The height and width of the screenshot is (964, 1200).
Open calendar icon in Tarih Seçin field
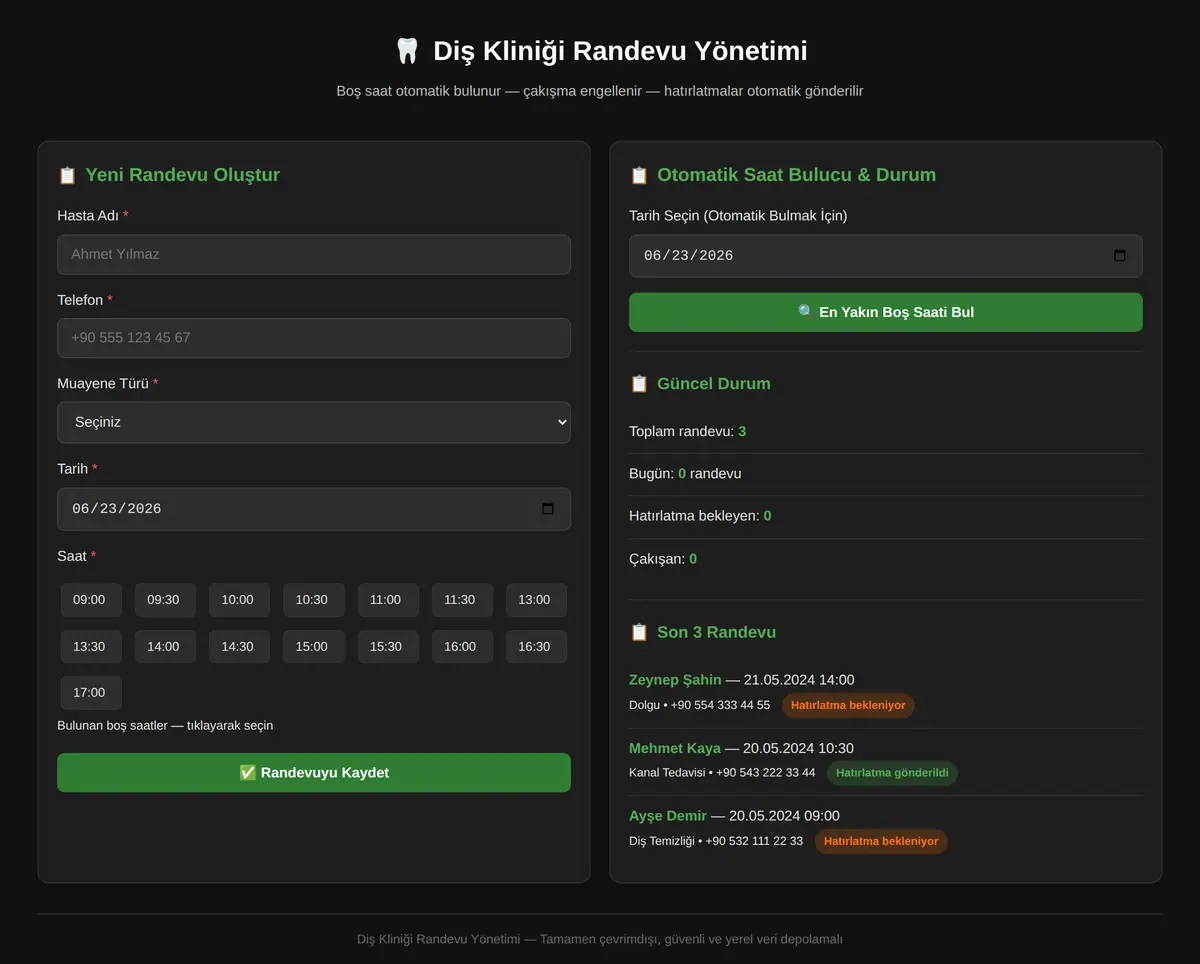[1120, 256]
